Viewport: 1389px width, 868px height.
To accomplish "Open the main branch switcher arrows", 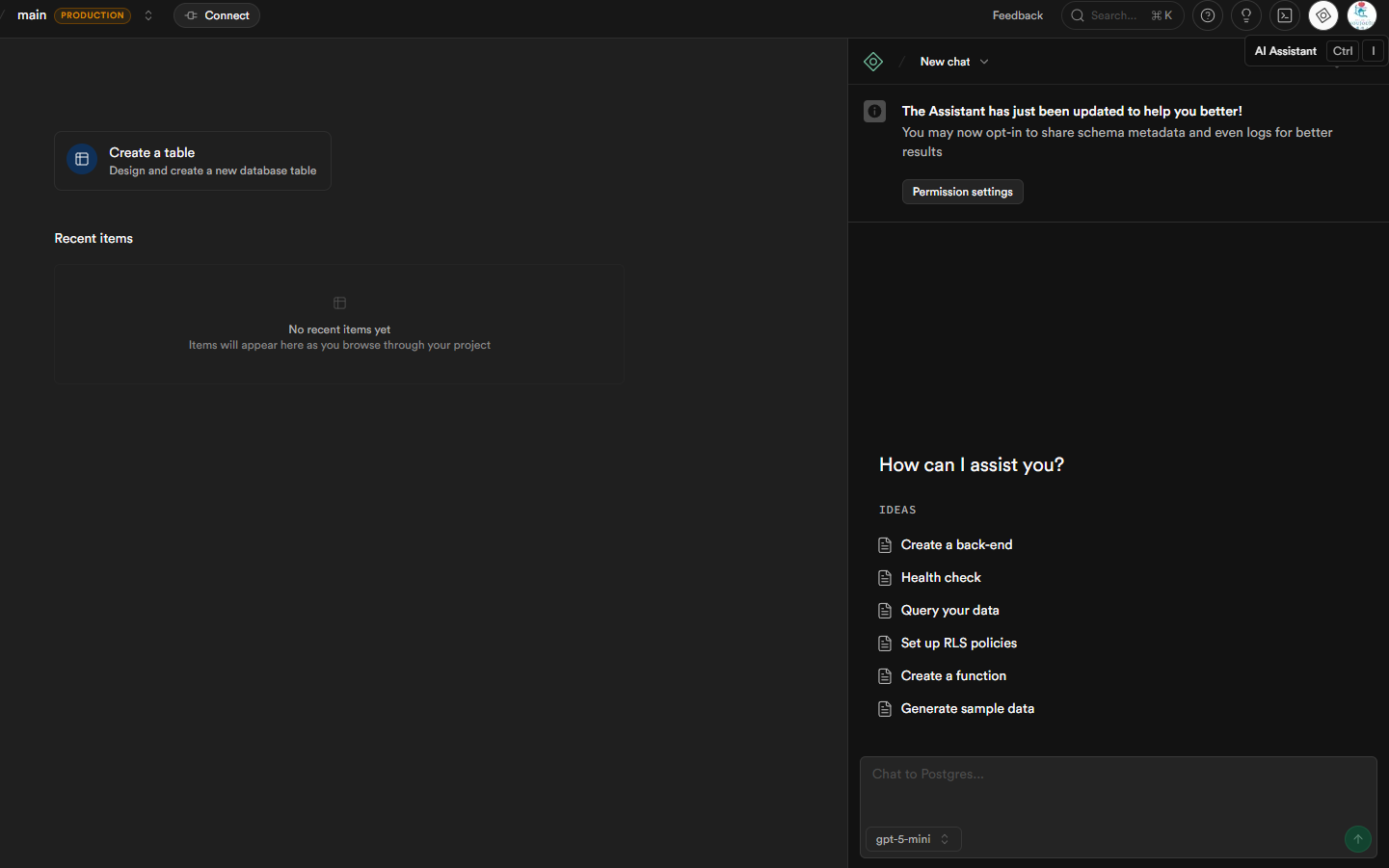I will click(148, 15).
